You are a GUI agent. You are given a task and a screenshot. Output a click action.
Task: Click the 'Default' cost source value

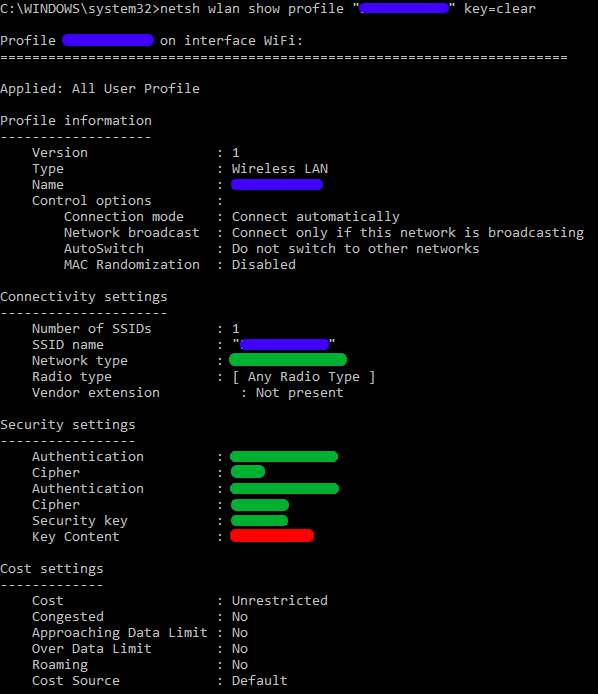tap(260, 681)
